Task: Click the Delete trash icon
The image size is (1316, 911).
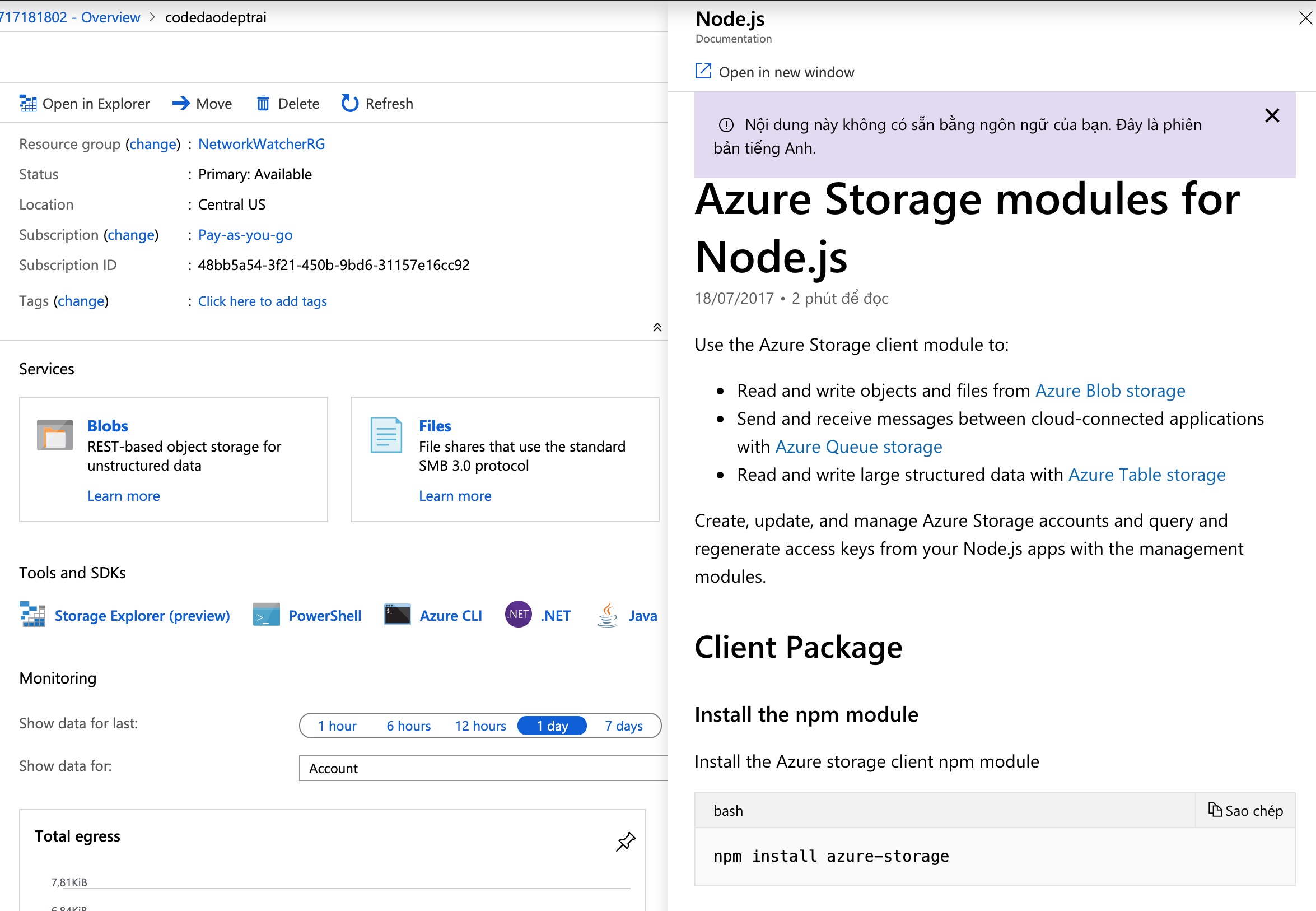Action: (263, 103)
